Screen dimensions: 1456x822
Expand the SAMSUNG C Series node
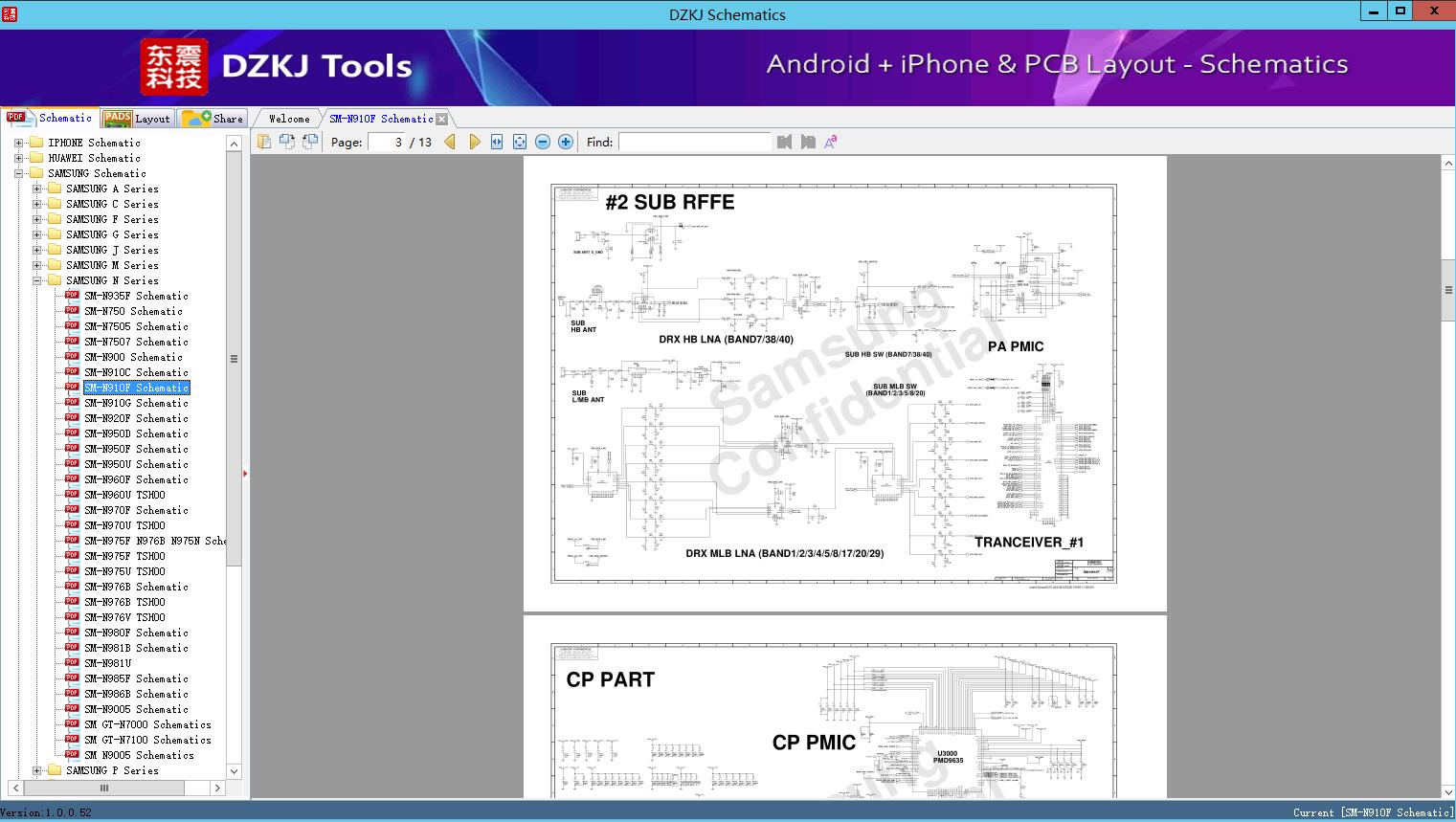[x=36, y=204]
